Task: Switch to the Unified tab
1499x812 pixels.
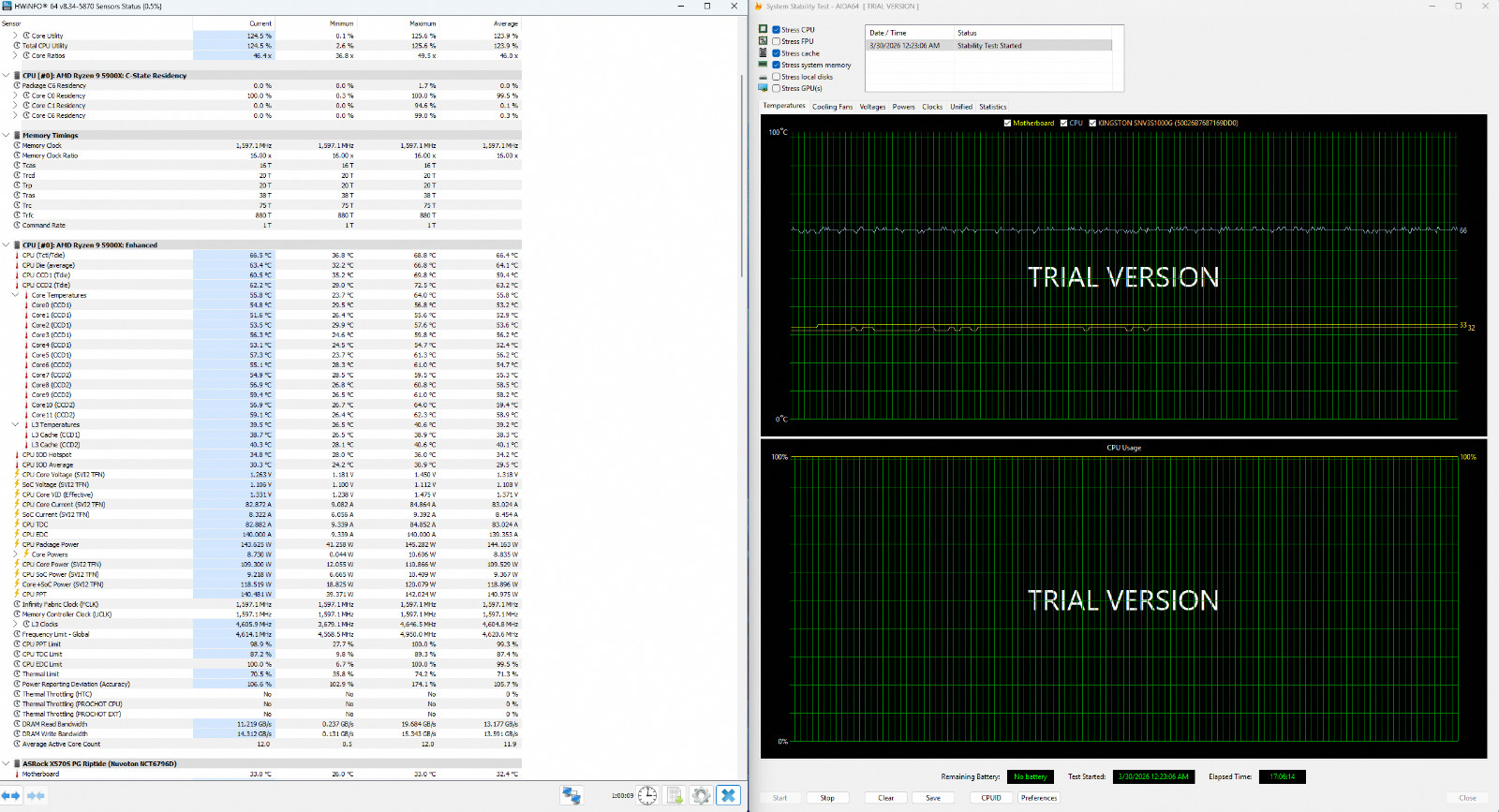Action: pyautogui.click(x=961, y=107)
